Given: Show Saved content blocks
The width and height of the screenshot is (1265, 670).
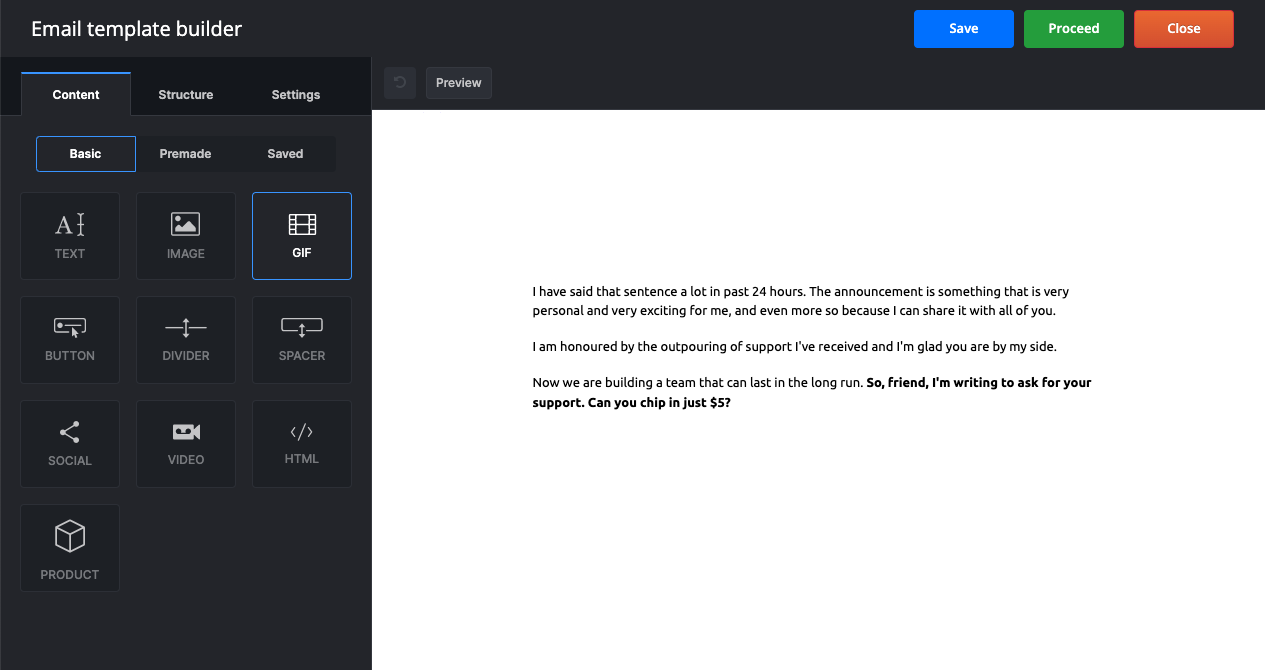Looking at the screenshot, I should [x=286, y=154].
